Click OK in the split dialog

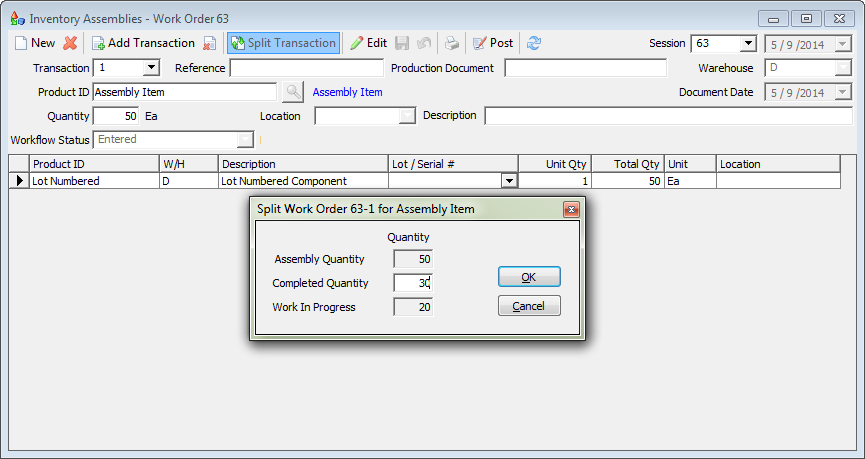529,277
